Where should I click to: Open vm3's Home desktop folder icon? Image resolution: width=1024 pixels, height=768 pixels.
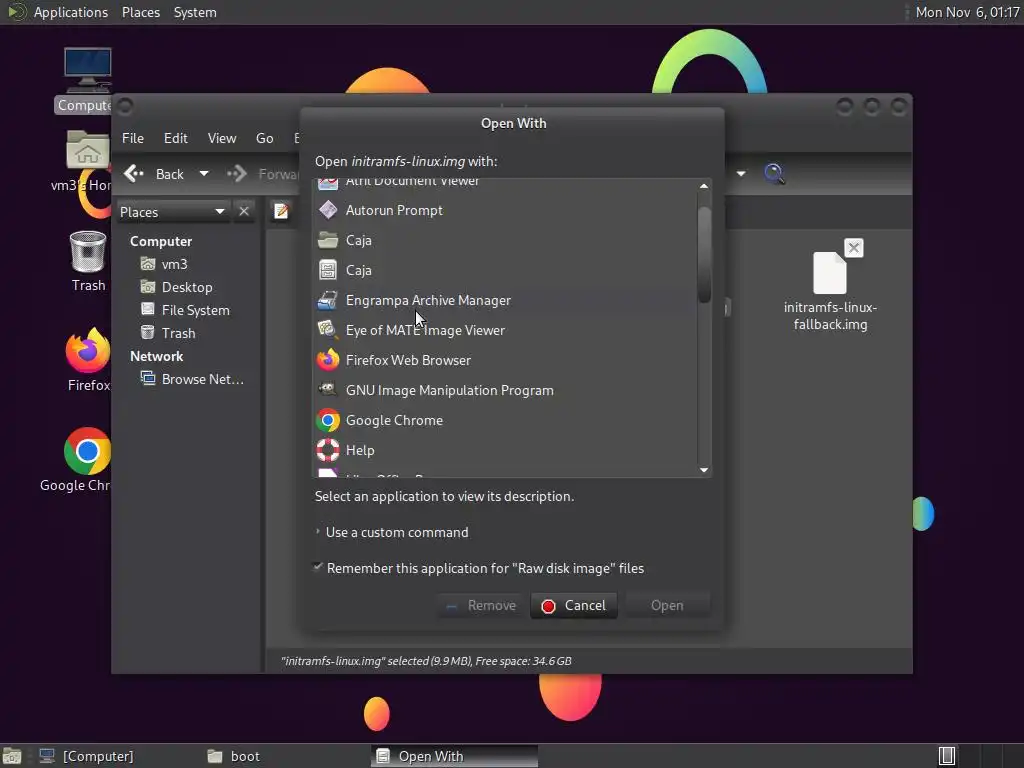point(88,150)
